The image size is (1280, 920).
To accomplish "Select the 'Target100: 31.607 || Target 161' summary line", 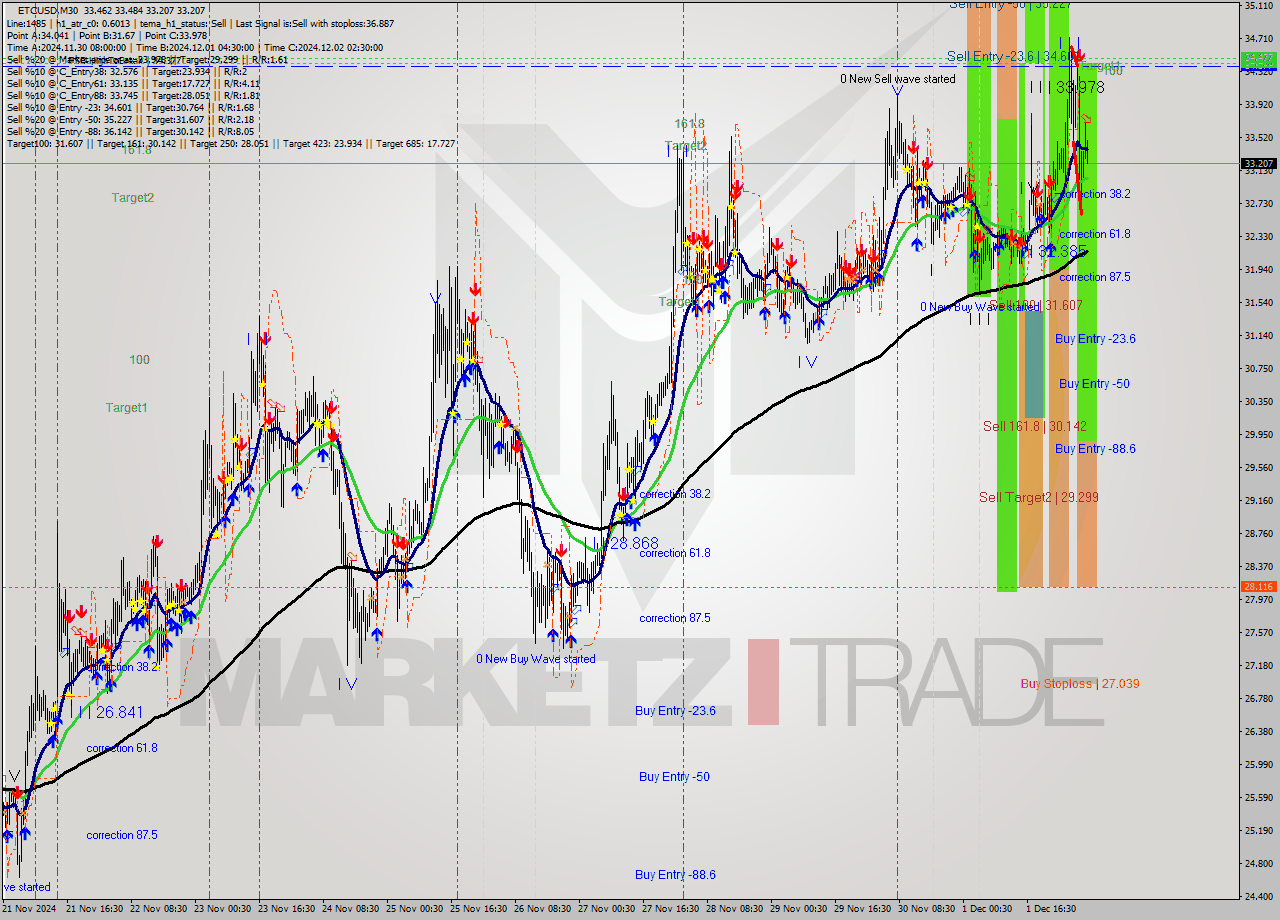I will click(x=231, y=143).
